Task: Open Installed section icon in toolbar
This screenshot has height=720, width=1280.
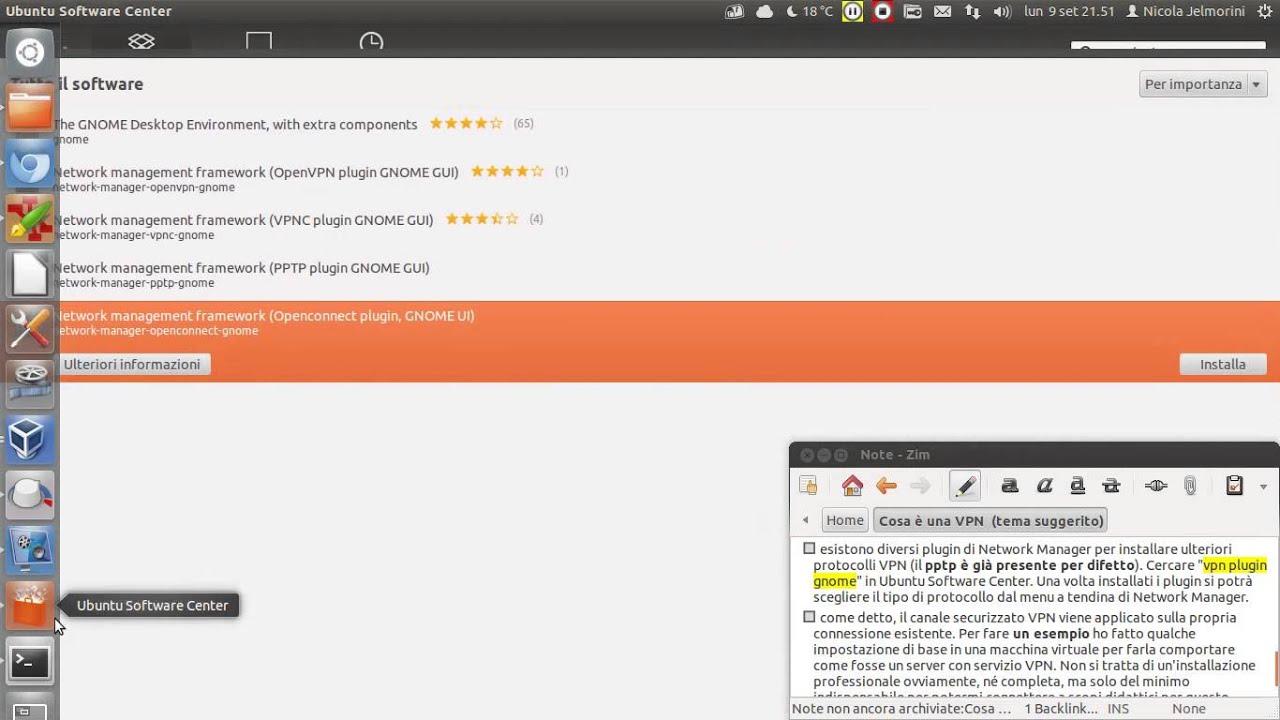Action: tap(259, 42)
